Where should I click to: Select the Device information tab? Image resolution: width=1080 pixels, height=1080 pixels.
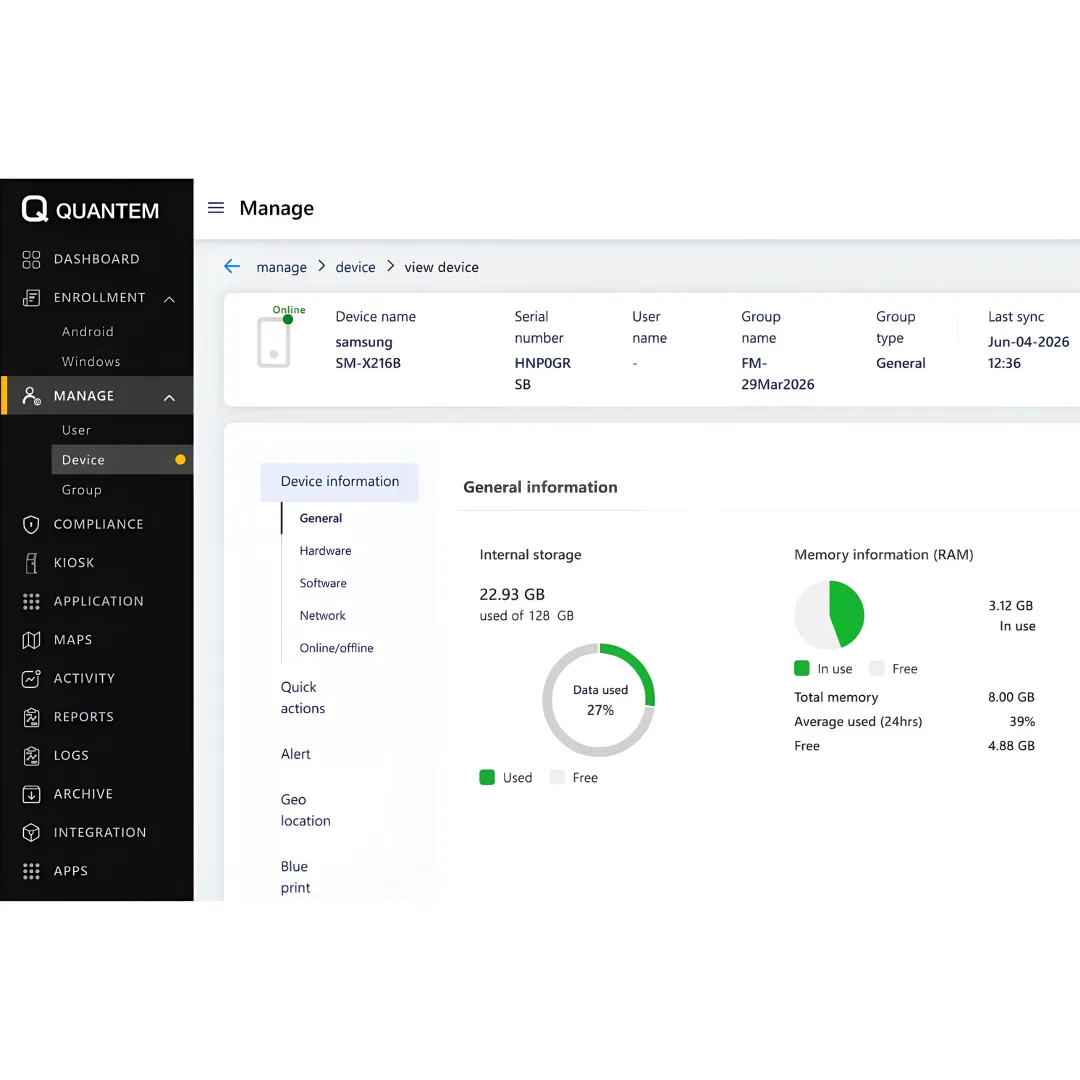pyautogui.click(x=340, y=481)
